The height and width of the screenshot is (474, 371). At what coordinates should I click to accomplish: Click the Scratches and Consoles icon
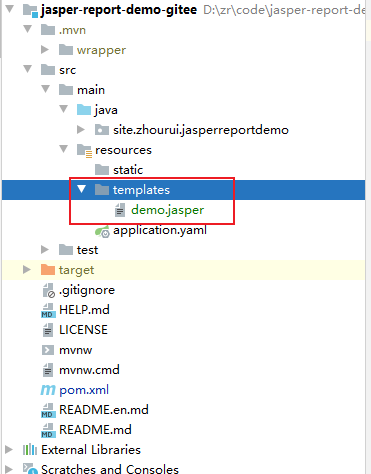(x=30, y=468)
